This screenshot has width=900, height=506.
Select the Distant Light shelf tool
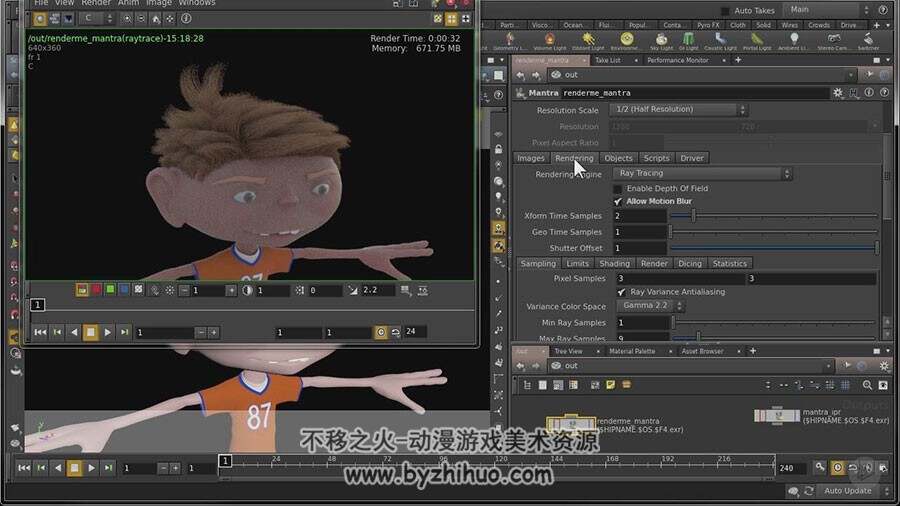point(588,41)
